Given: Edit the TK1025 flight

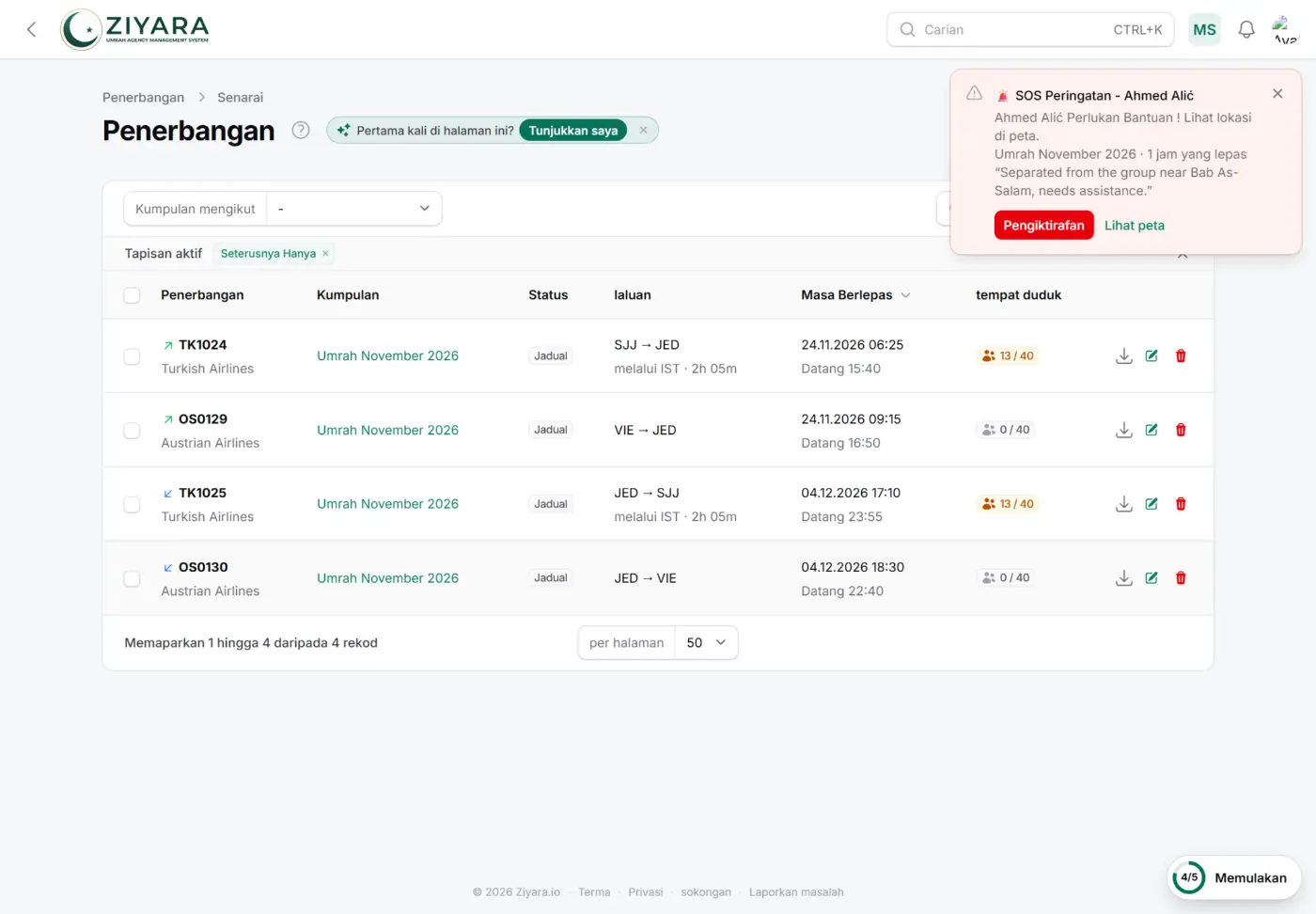Looking at the screenshot, I should point(1151,504).
